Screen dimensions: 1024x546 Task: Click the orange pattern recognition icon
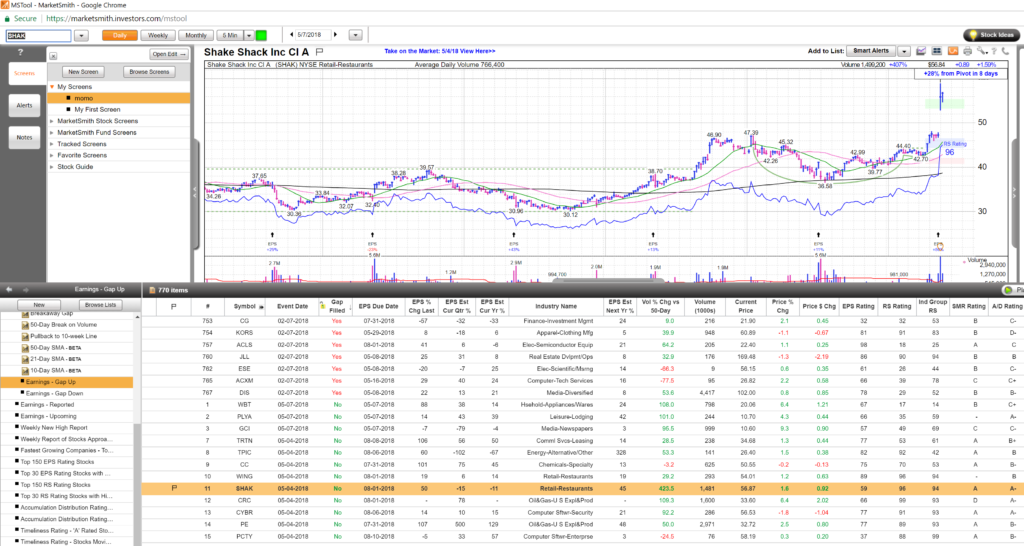point(953,51)
